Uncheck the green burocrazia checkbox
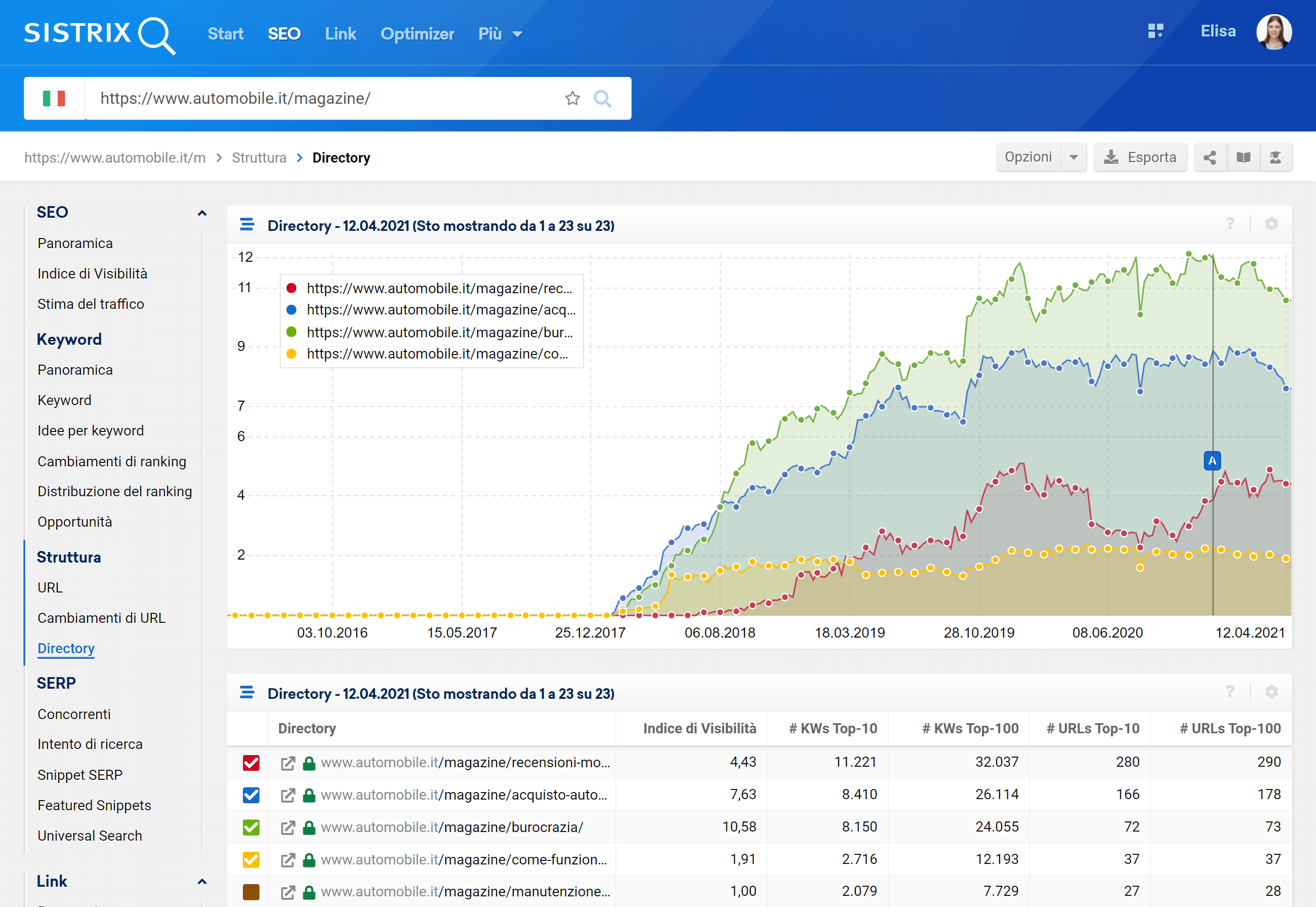The image size is (1316, 907). [x=251, y=827]
